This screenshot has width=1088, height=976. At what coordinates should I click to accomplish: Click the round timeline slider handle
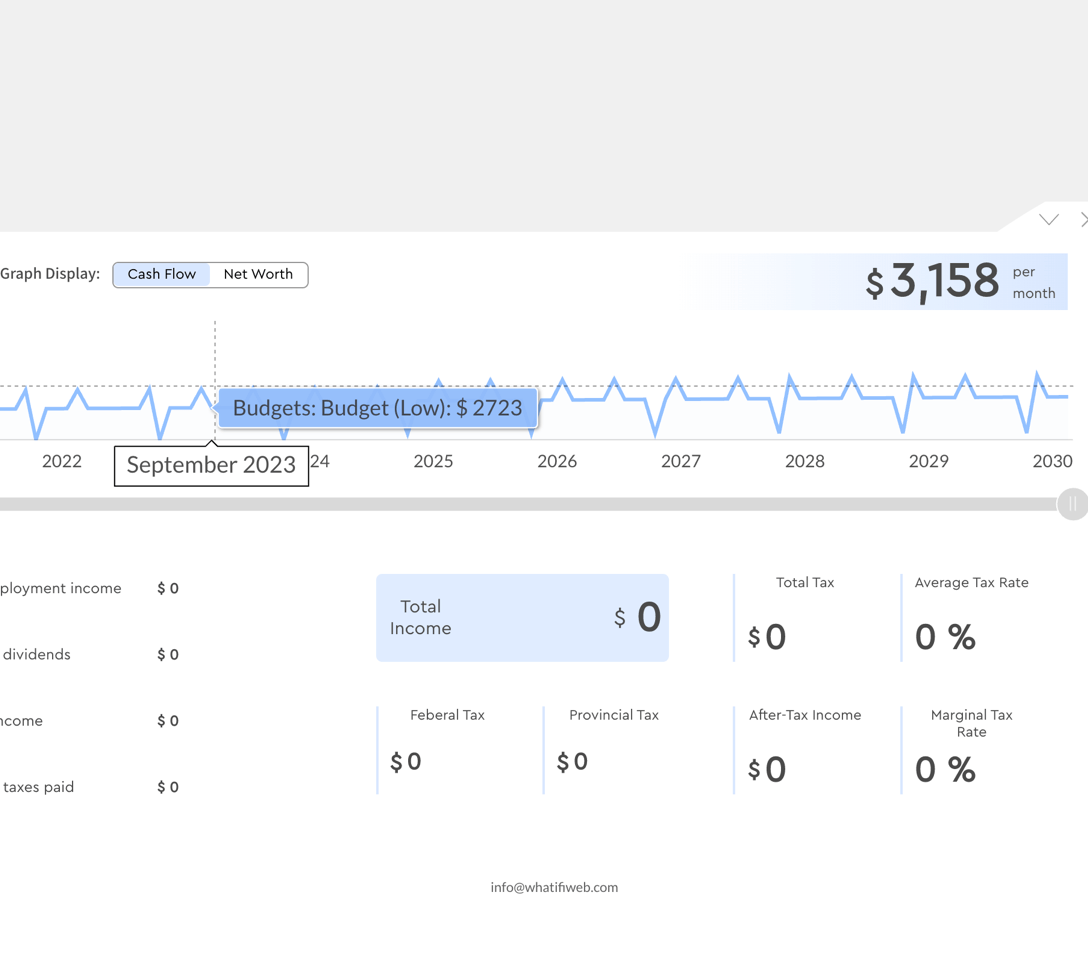click(x=1072, y=504)
